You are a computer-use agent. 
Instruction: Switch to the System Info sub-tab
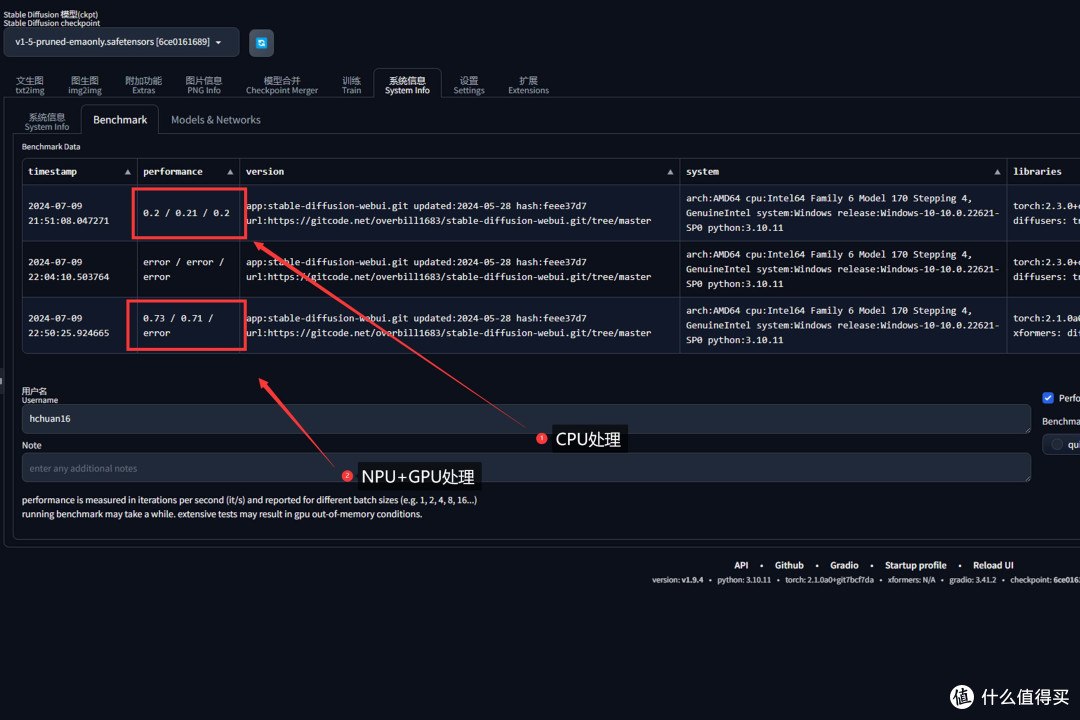(x=47, y=121)
